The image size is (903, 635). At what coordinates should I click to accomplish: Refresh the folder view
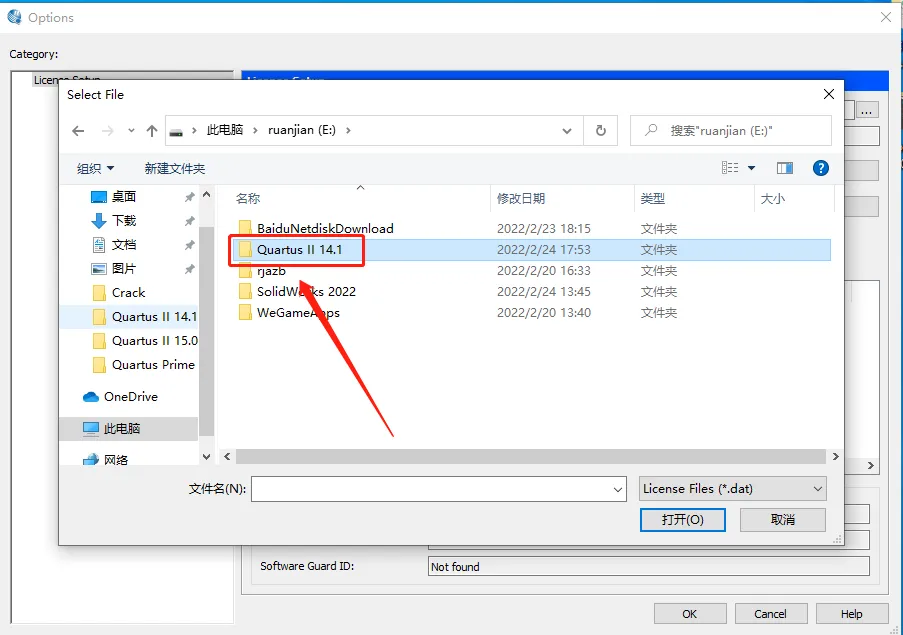601,131
